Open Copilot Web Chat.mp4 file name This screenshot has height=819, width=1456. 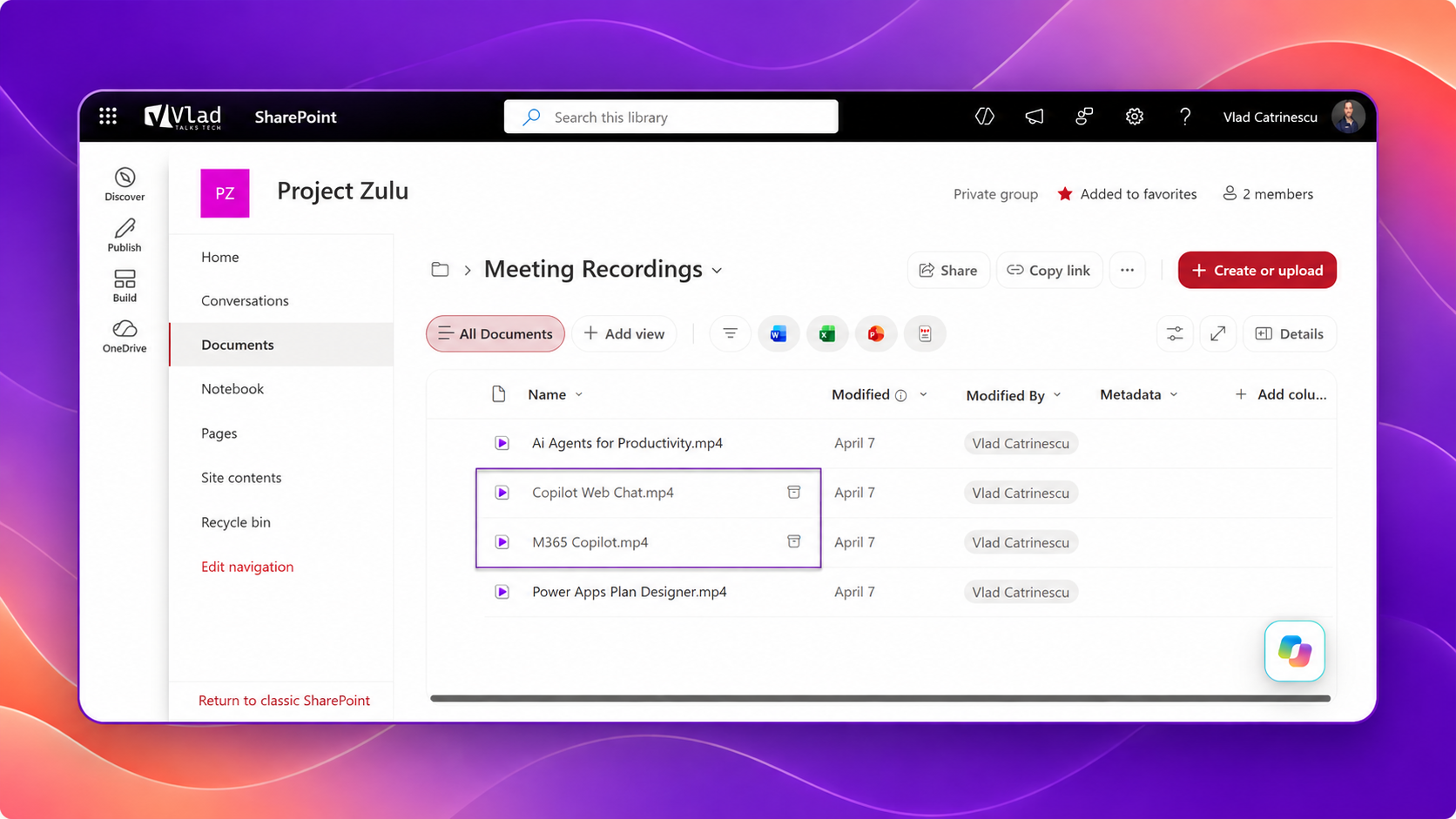[x=603, y=493]
